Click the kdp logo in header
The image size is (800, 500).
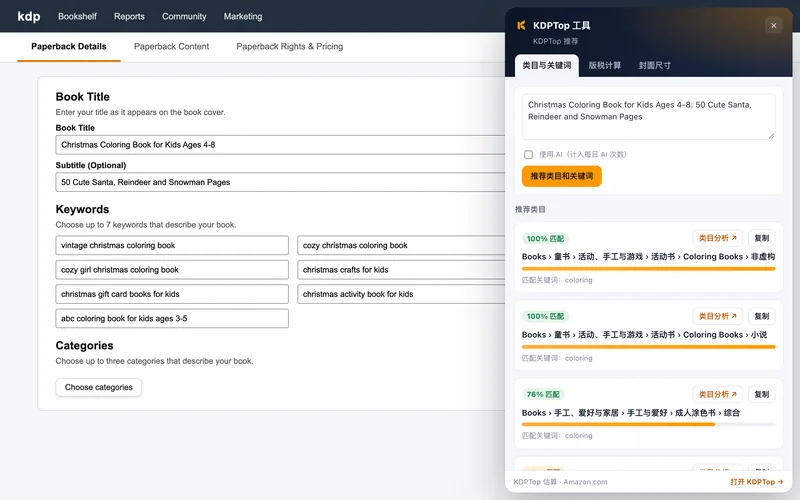(29, 16)
